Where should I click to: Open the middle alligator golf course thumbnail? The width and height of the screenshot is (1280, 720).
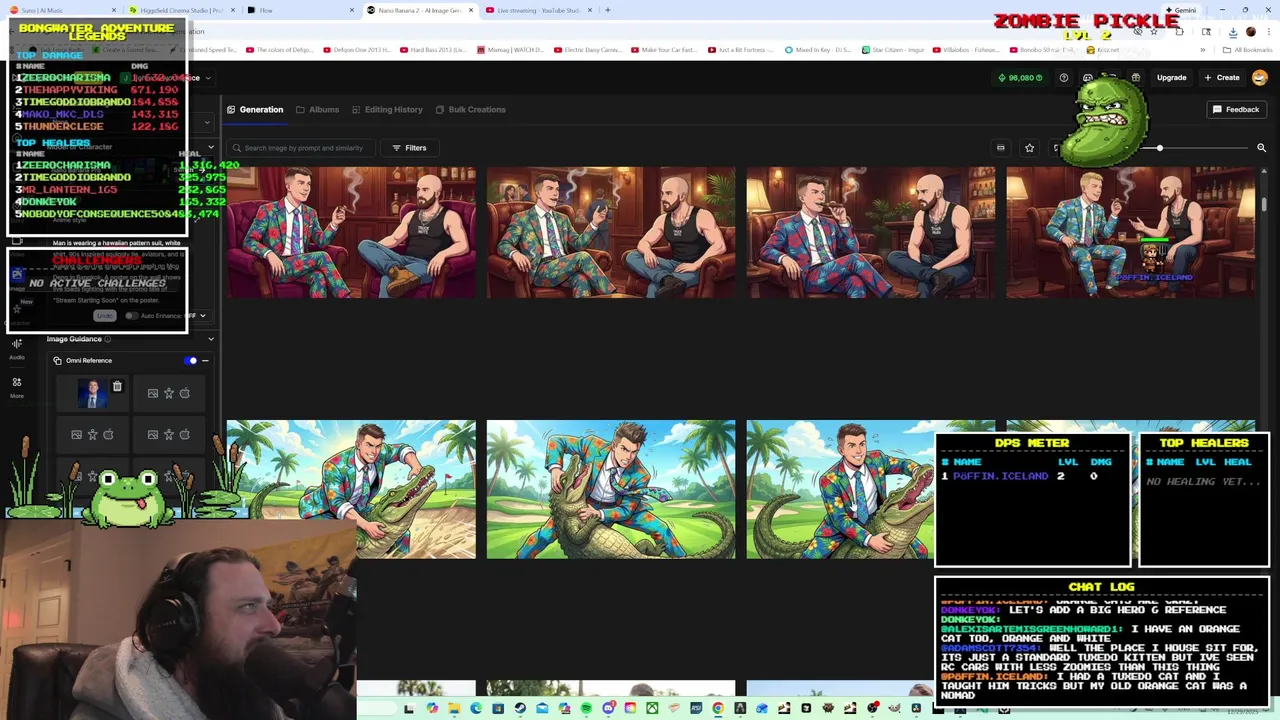[611, 489]
